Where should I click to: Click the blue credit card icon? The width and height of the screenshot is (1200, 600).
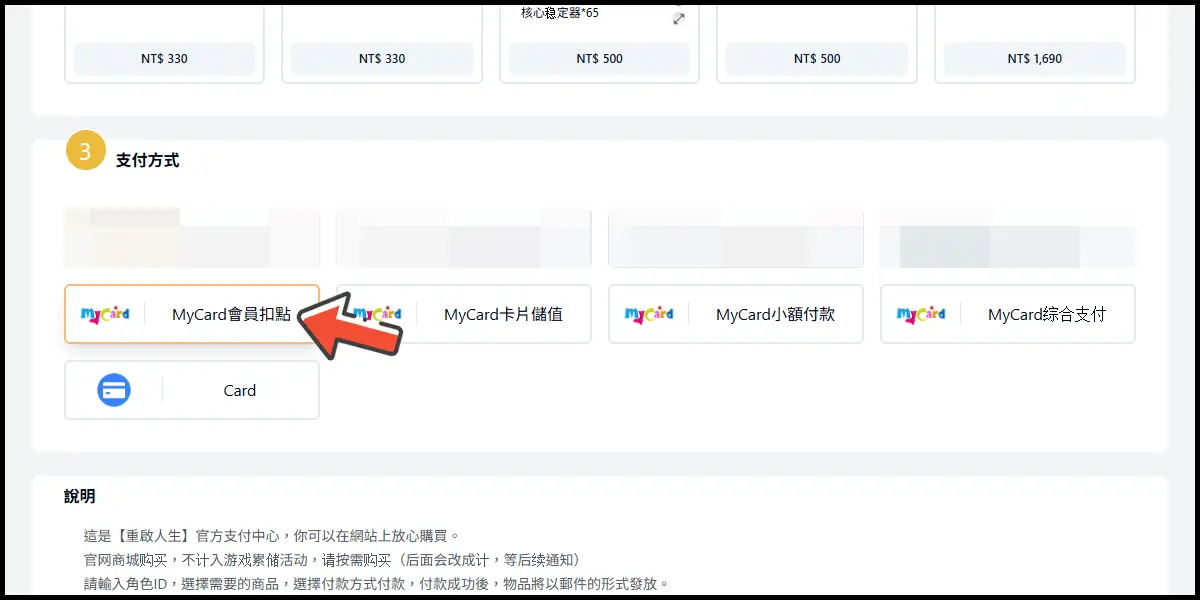pos(114,390)
